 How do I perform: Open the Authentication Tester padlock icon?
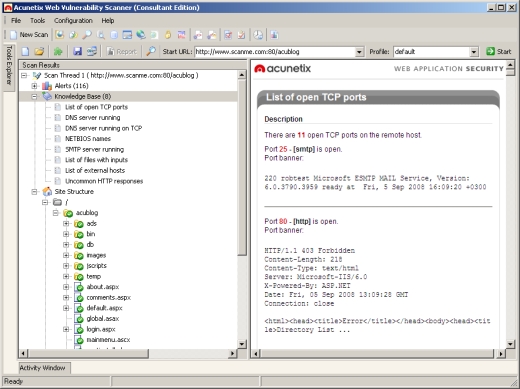(168, 35)
